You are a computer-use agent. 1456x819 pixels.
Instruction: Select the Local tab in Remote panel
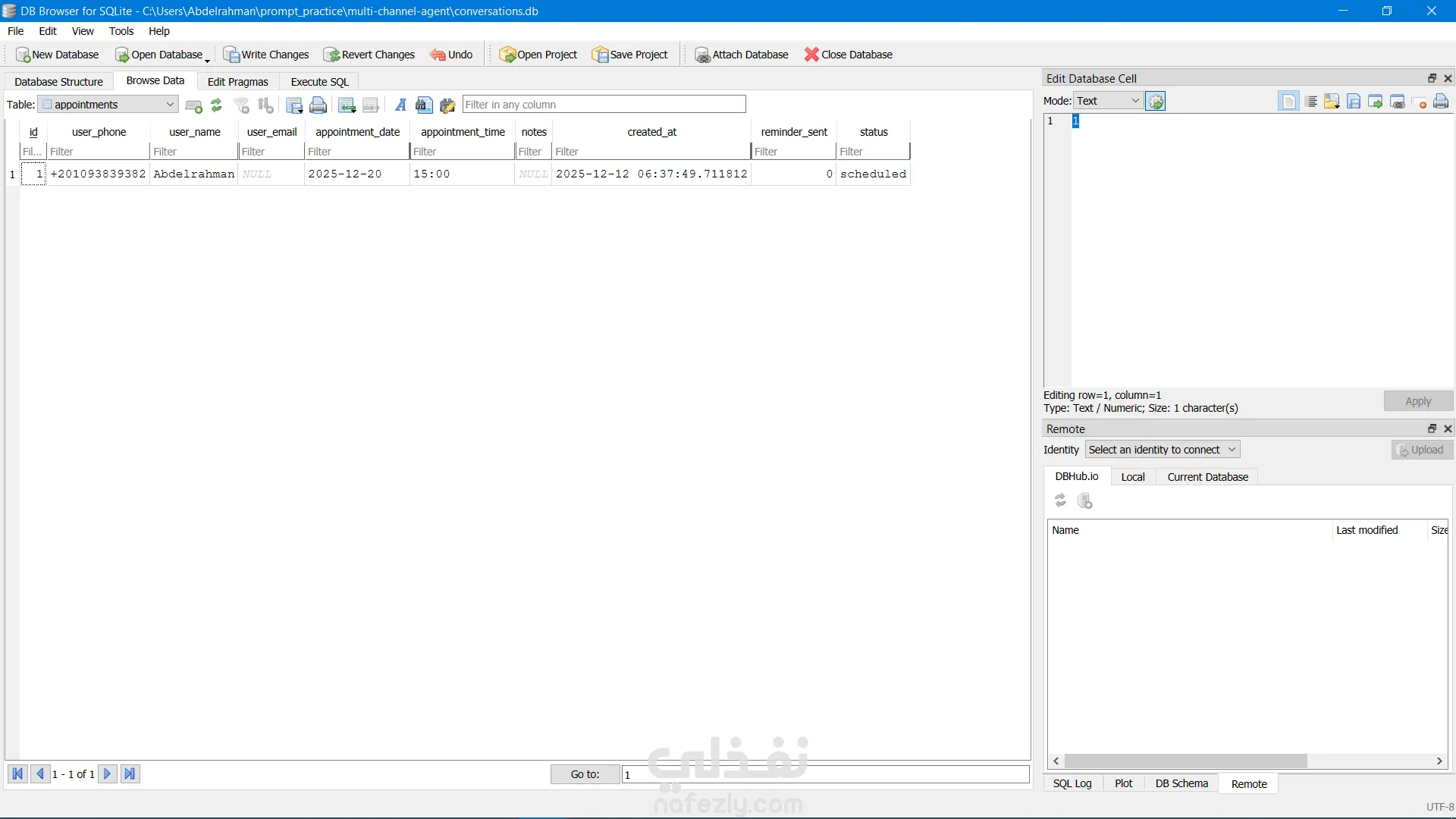[1133, 477]
